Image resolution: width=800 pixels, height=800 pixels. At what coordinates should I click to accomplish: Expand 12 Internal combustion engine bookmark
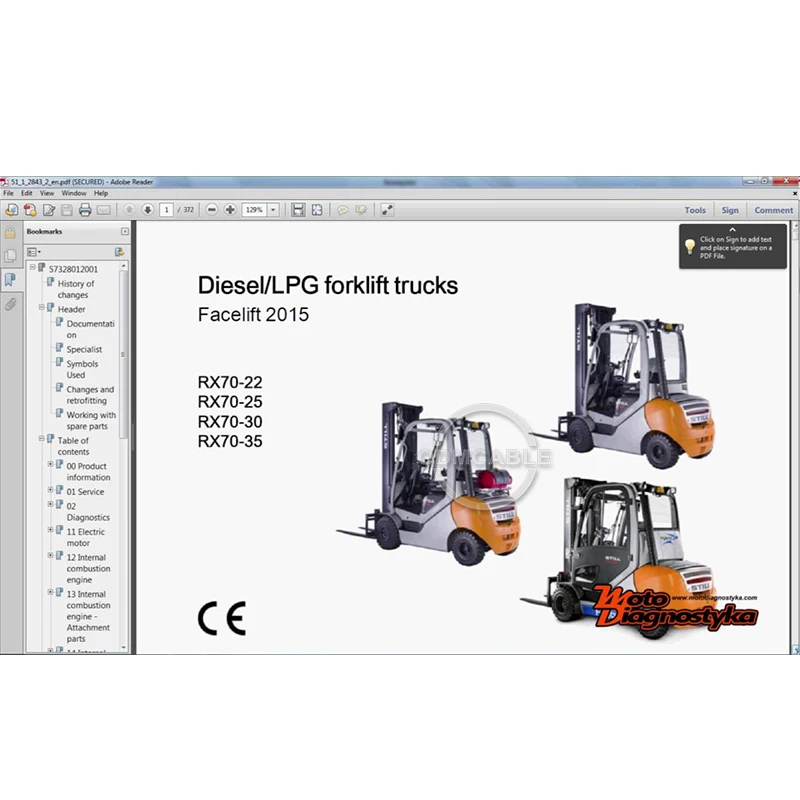click(51, 556)
